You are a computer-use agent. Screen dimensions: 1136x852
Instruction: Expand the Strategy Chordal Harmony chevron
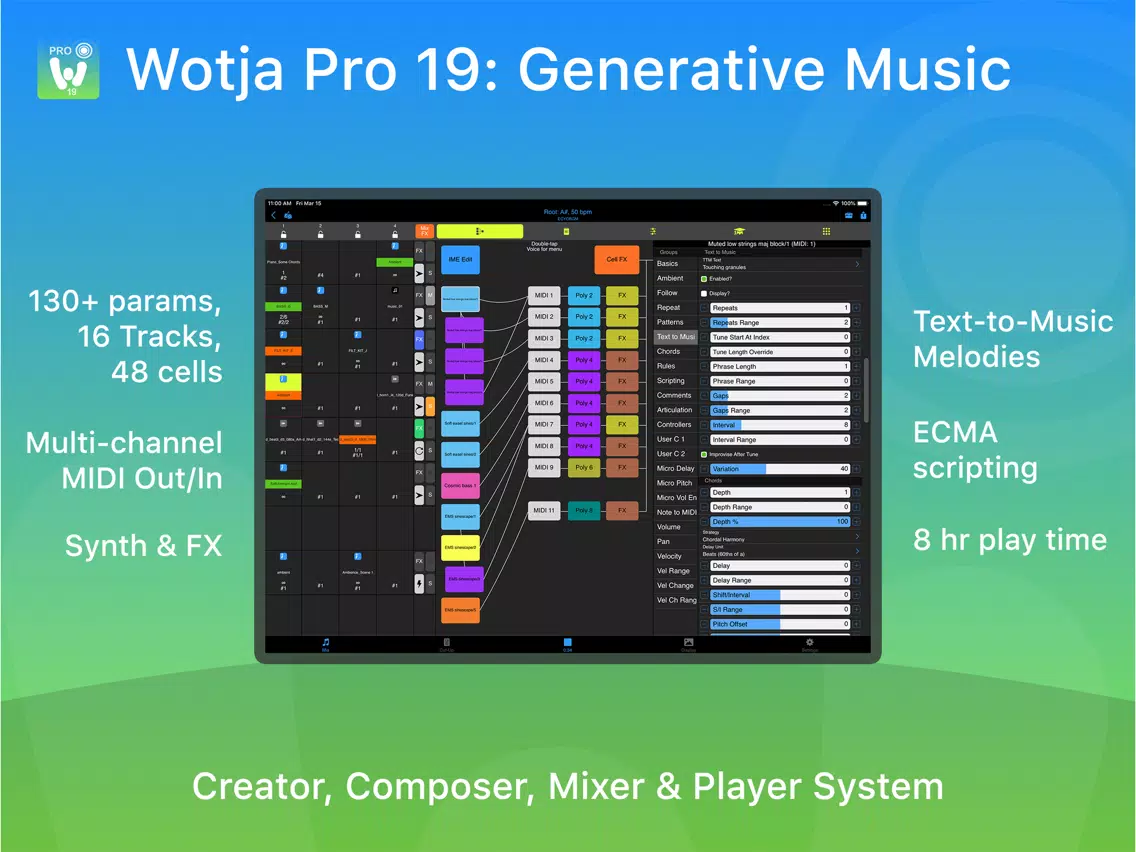(857, 536)
